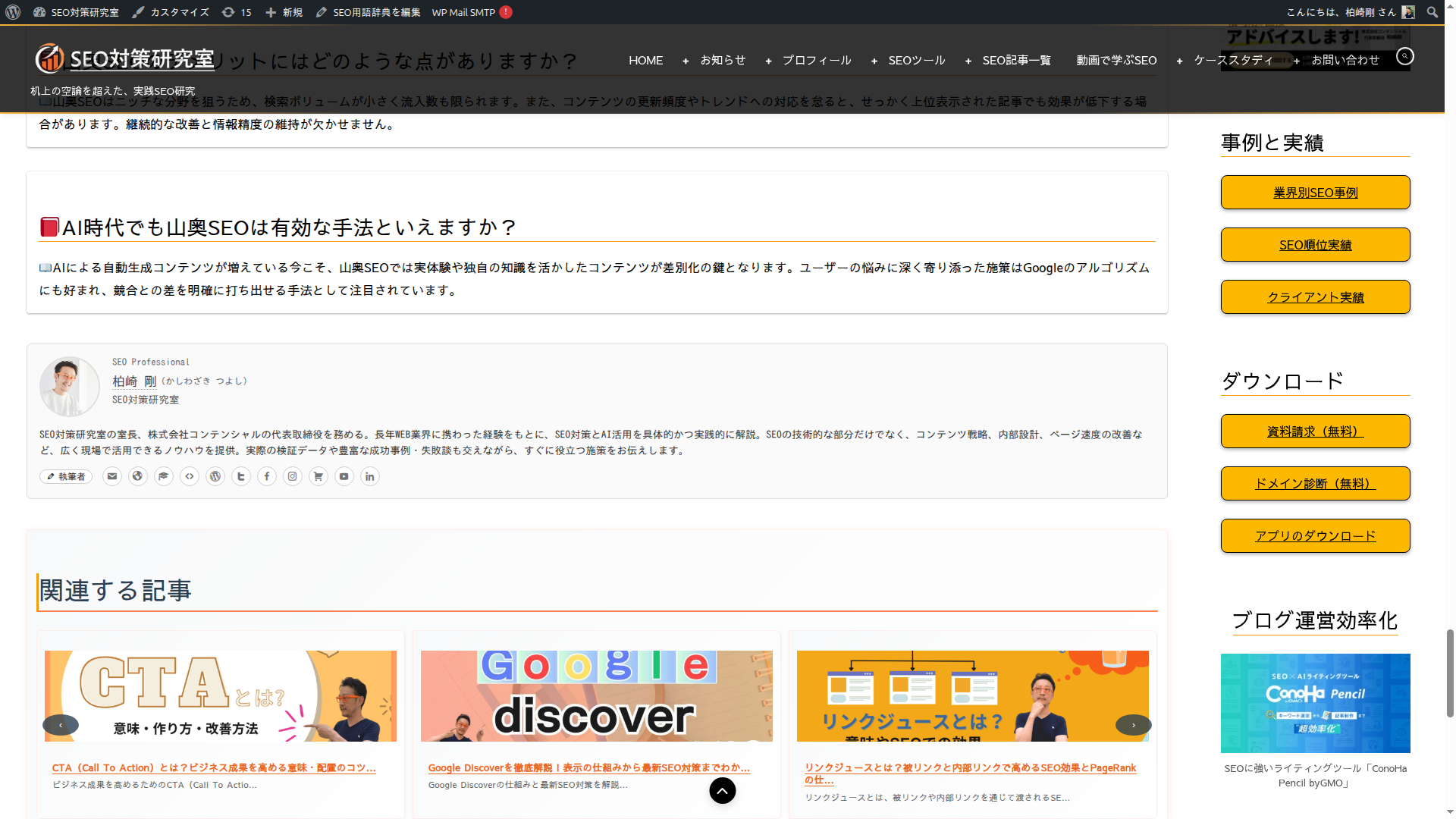Click the author's website globe icon
This screenshot has height=819, width=1456.
pyautogui.click(x=138, y=476)
